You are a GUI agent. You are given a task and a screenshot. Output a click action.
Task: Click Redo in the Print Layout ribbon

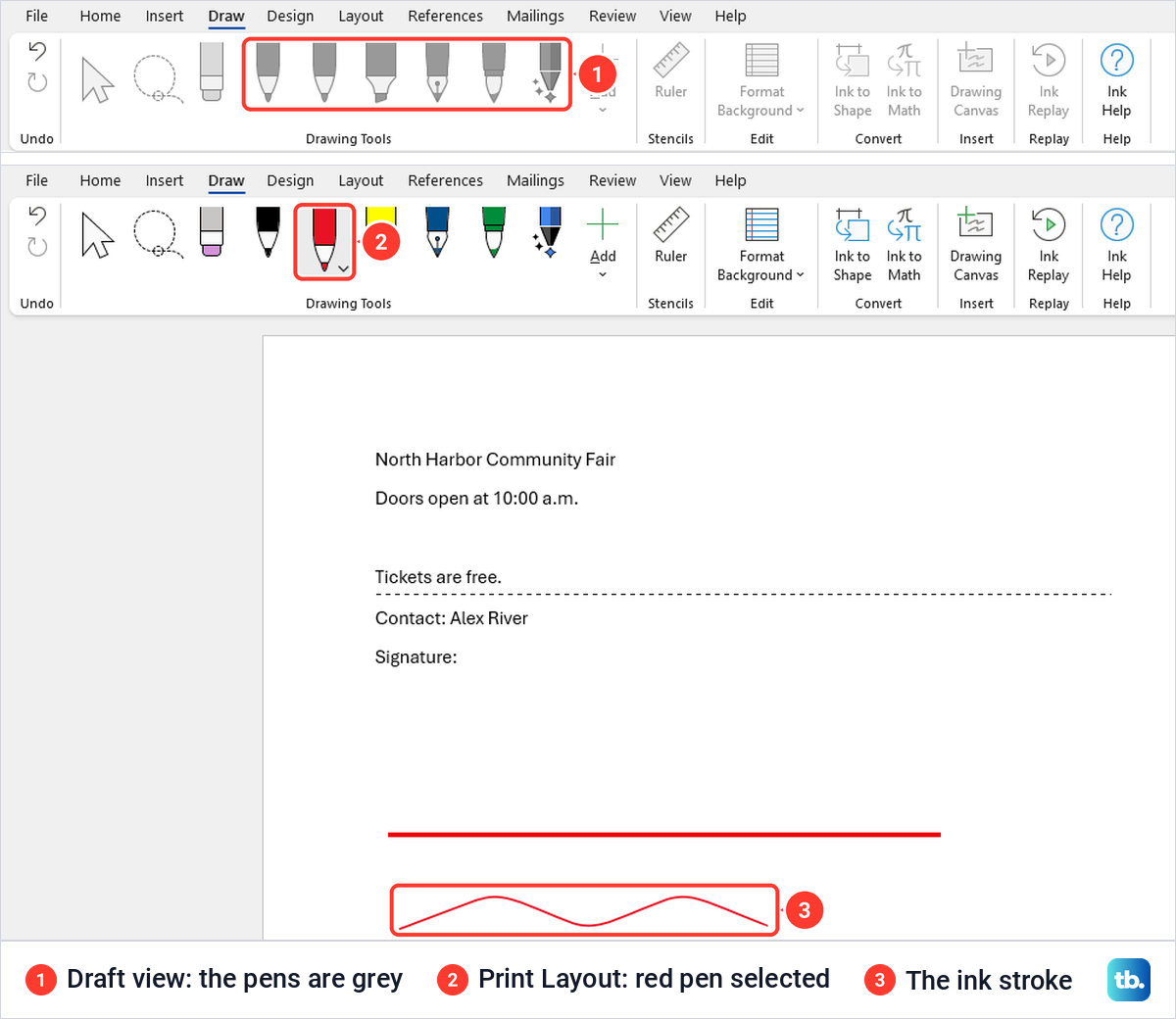(x=37, y=246)
